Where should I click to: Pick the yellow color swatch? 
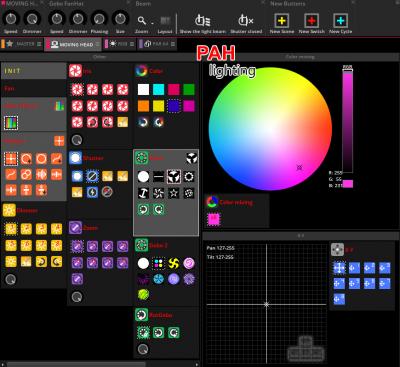click(x=158, y=106)
